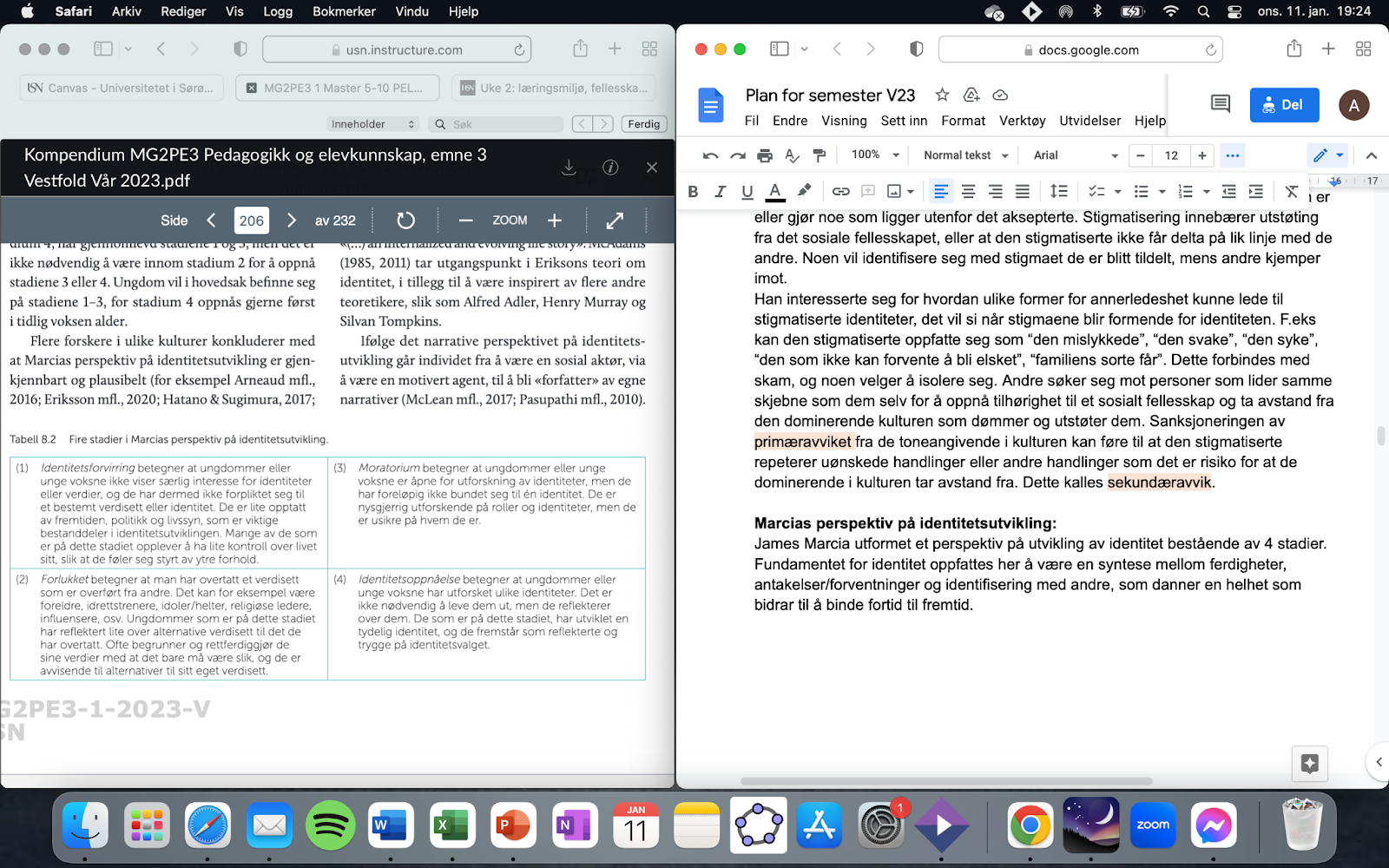Zoom out the PDF with minus
Image resolution: width=1389 pixels, height=868 pixels.
click(x=466, y=220)
